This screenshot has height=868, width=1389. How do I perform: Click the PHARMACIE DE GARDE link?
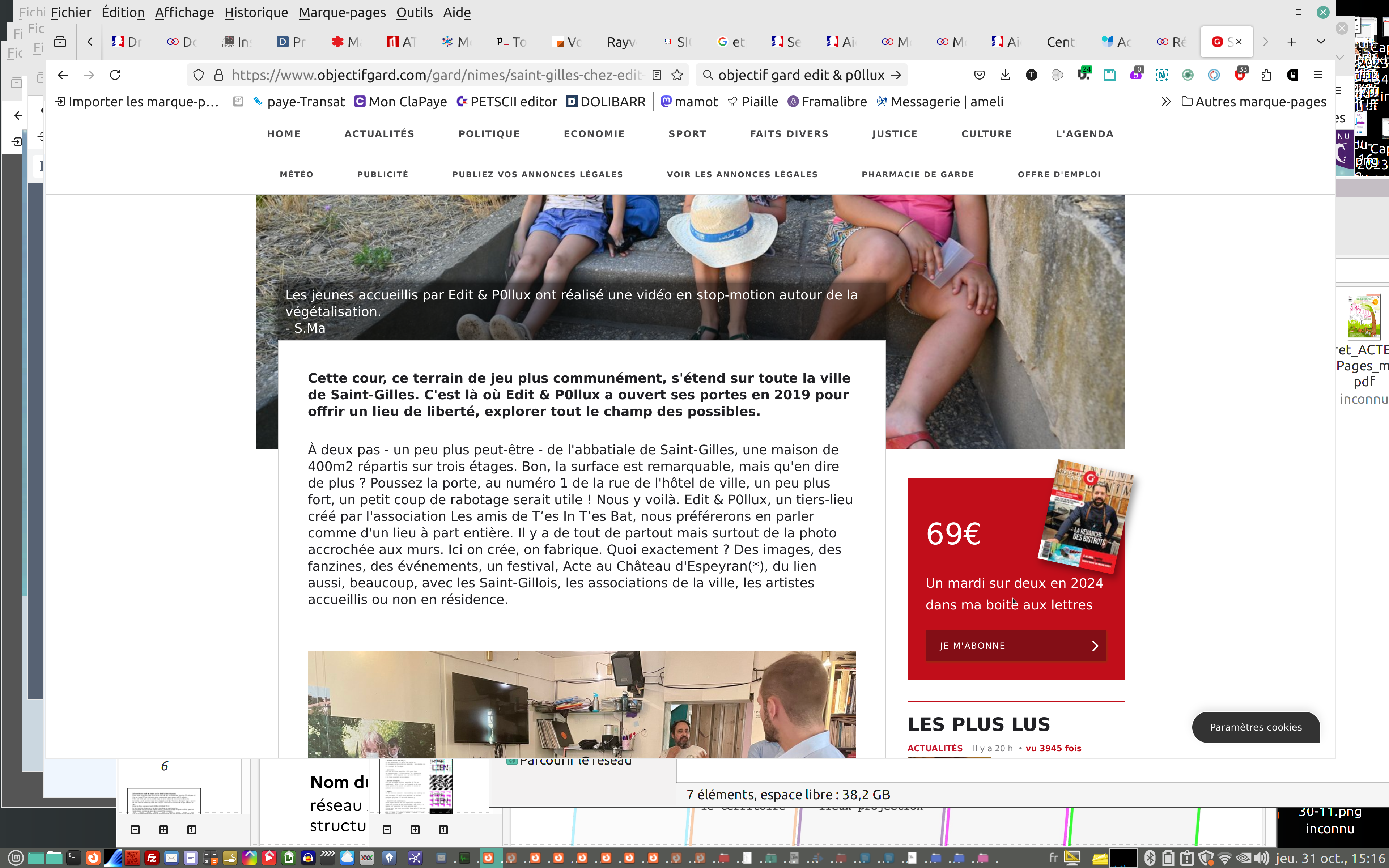coord(917,175)
